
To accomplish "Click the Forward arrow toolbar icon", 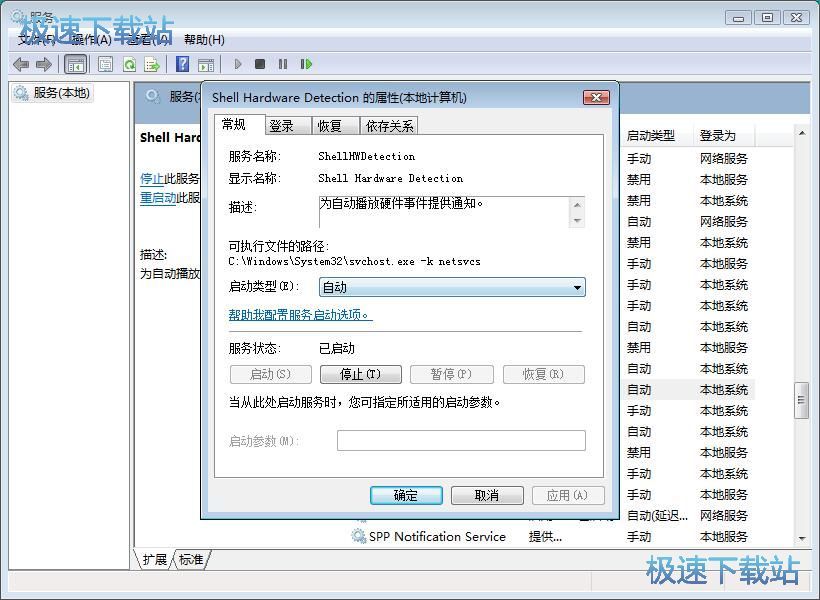I will [44, 64].
